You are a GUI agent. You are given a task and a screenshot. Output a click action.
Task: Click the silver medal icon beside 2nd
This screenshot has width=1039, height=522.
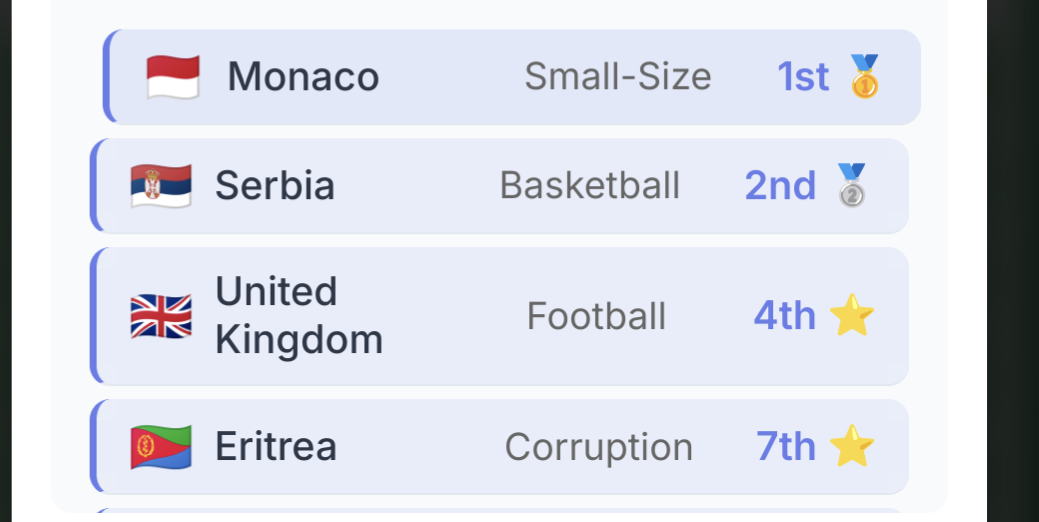coord(851,186)
